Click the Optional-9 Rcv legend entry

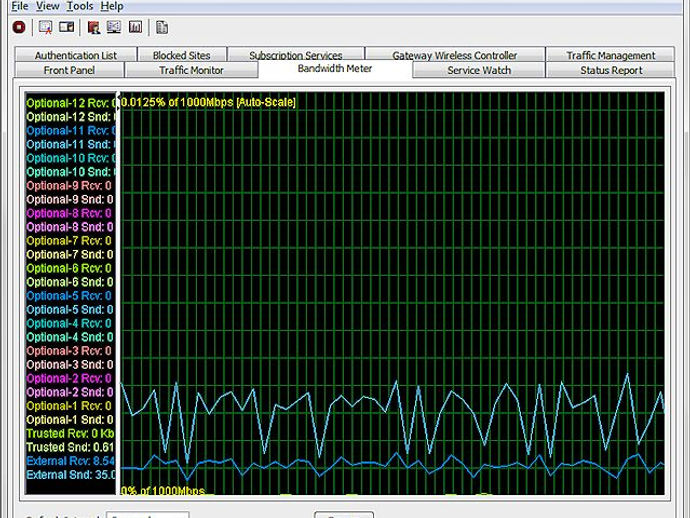69,186
